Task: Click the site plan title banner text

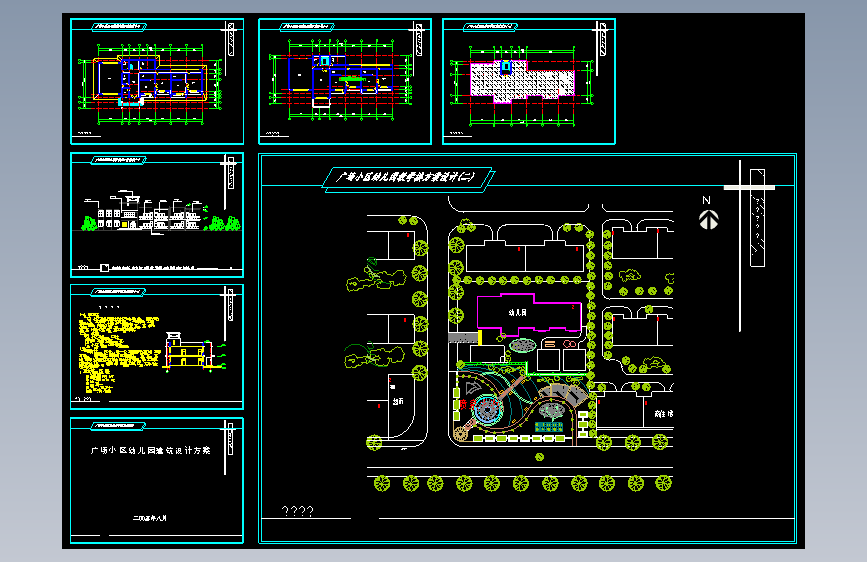Action: click(405, 177)
